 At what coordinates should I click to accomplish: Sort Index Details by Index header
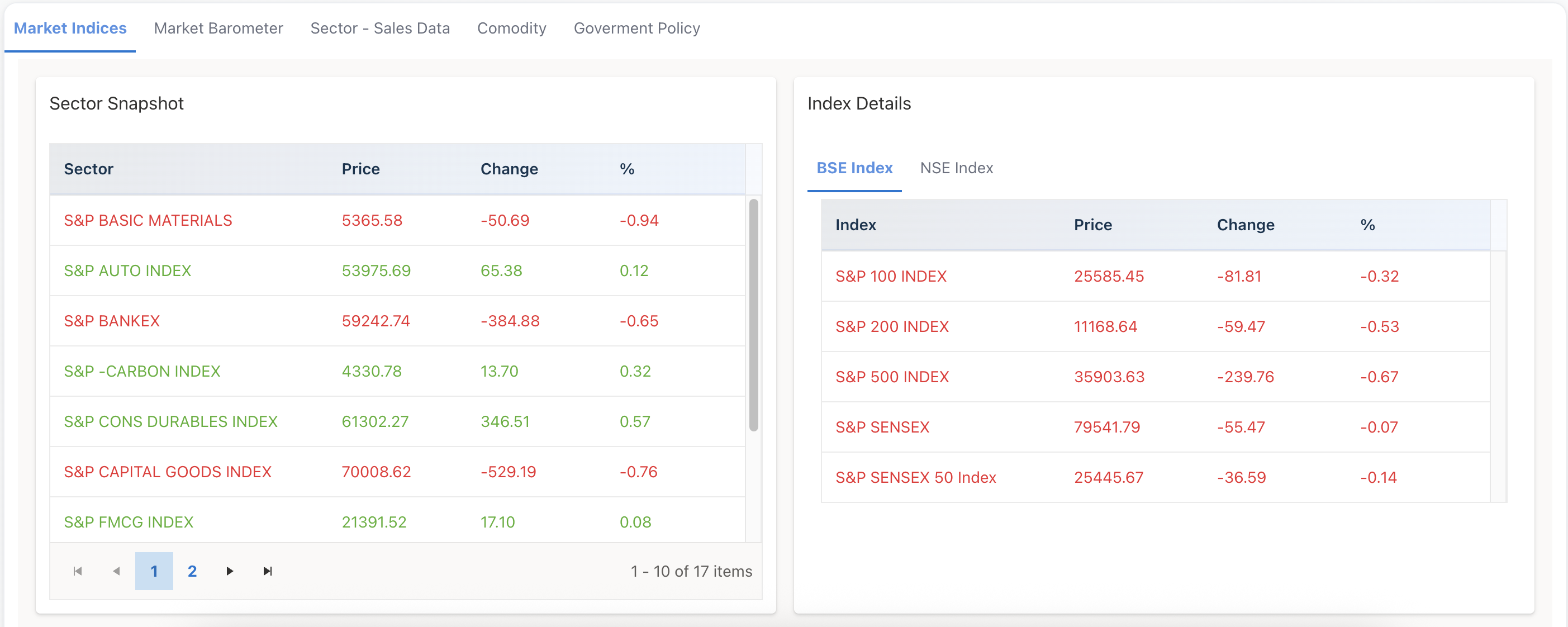855,225
